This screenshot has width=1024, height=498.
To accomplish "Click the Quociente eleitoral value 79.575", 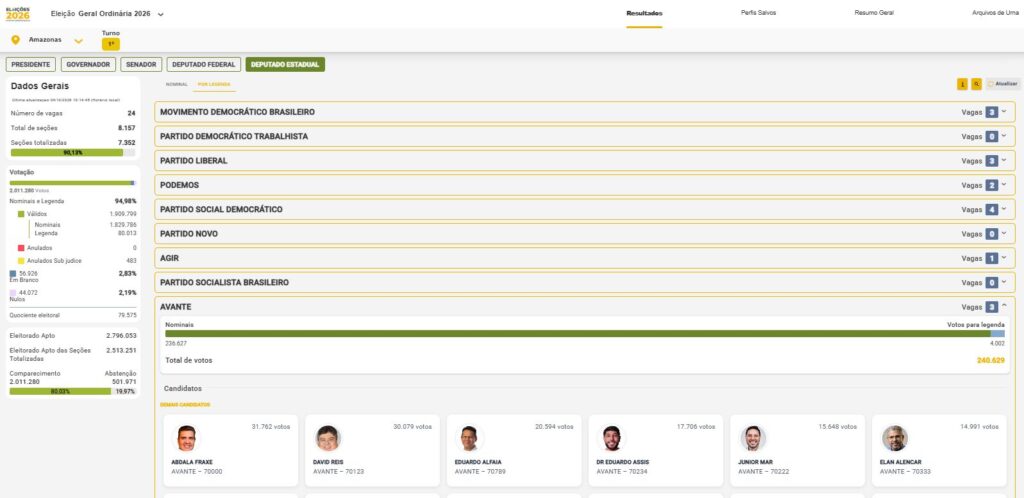I will pos(123,315).
